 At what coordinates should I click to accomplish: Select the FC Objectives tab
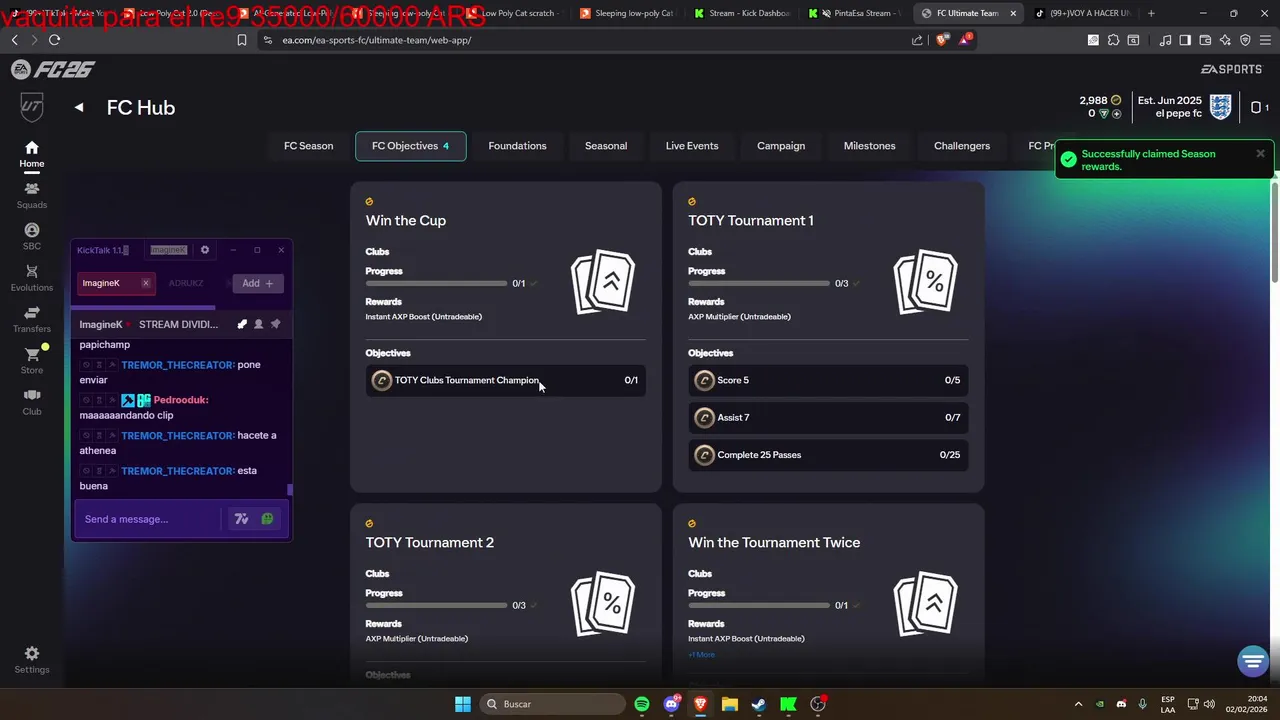pos(411,146)
